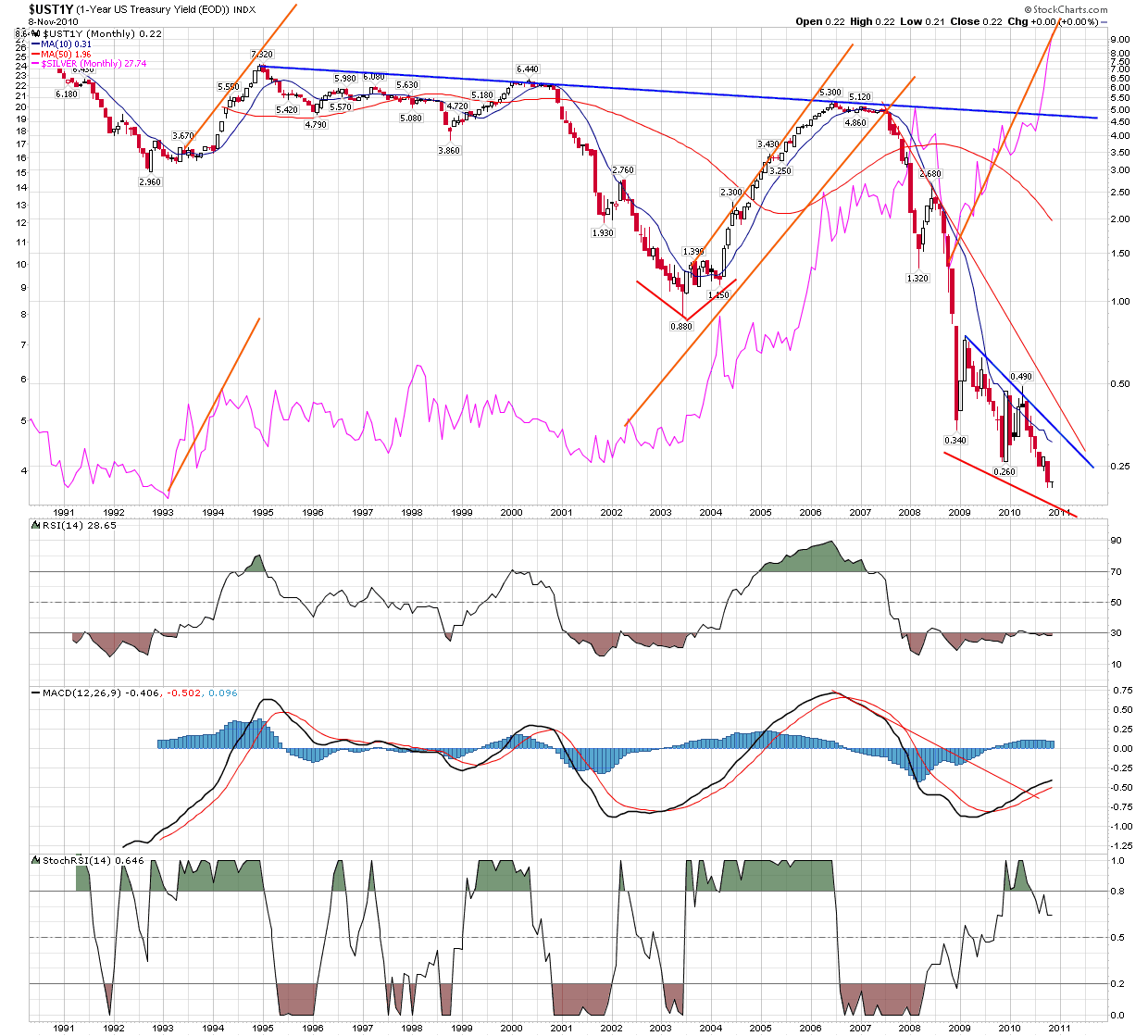Click the 0.75 value on MACD axis
Image resolution: width=1148 pixels, height=1036 pixels.
pos(1121,691)
